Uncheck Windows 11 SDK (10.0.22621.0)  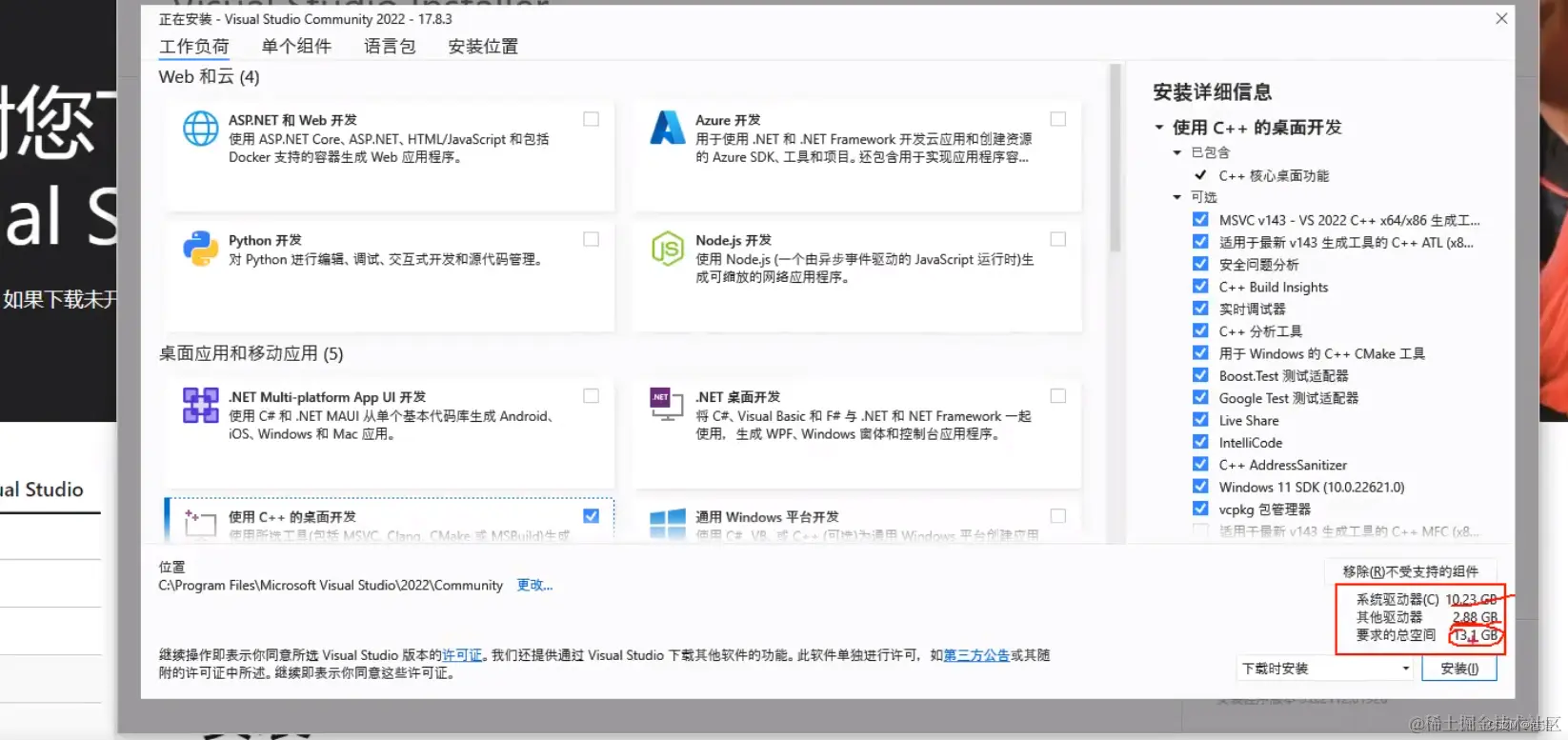point(1200,486)
